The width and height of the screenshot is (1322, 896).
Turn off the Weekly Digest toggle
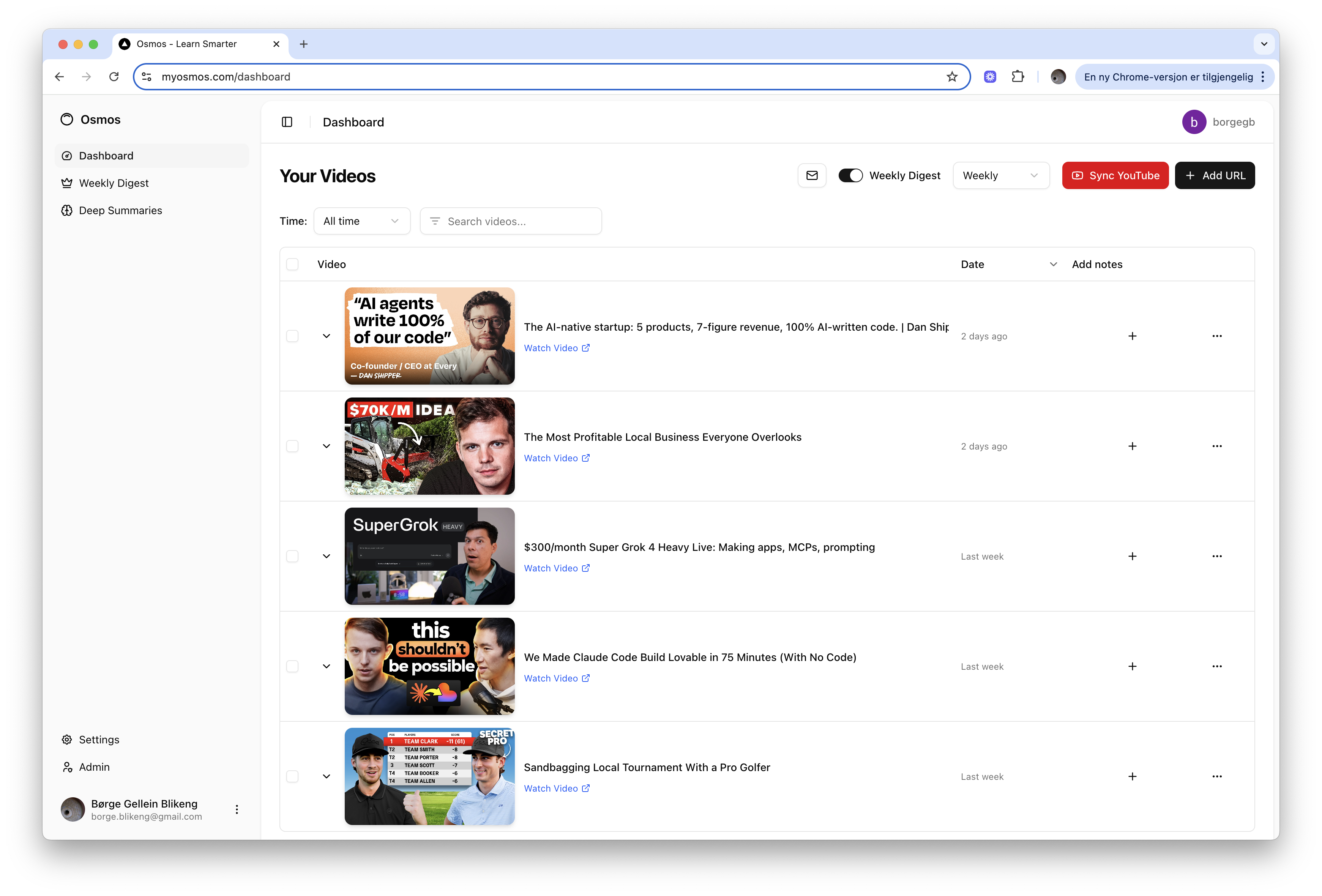850,175
